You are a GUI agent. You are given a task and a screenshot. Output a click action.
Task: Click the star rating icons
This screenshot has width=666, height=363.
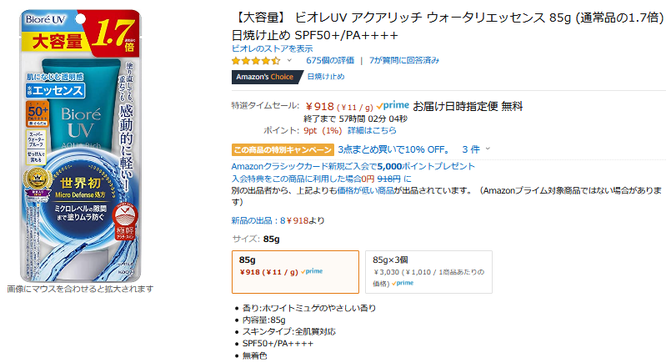click(256, 61)
